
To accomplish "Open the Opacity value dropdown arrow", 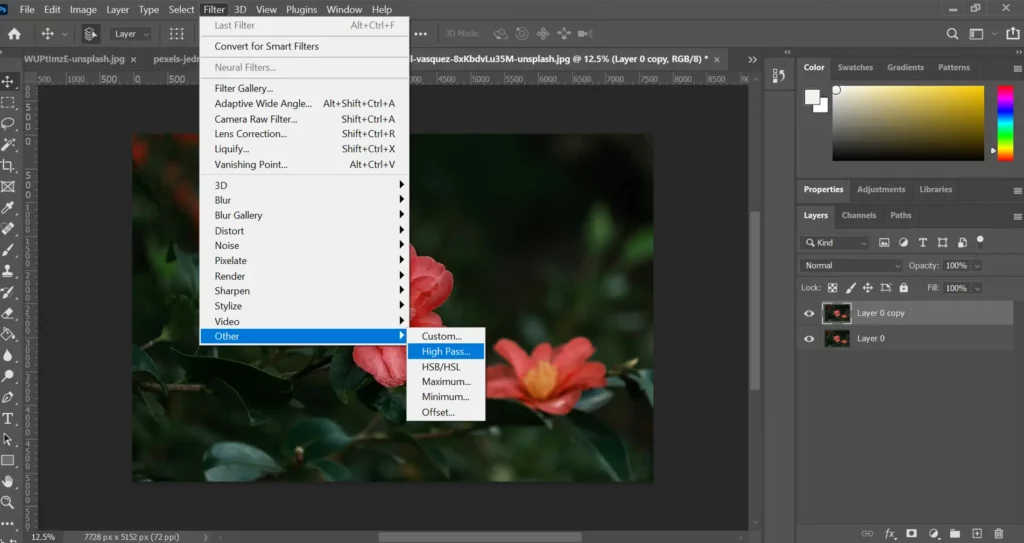I will point(978,266).
